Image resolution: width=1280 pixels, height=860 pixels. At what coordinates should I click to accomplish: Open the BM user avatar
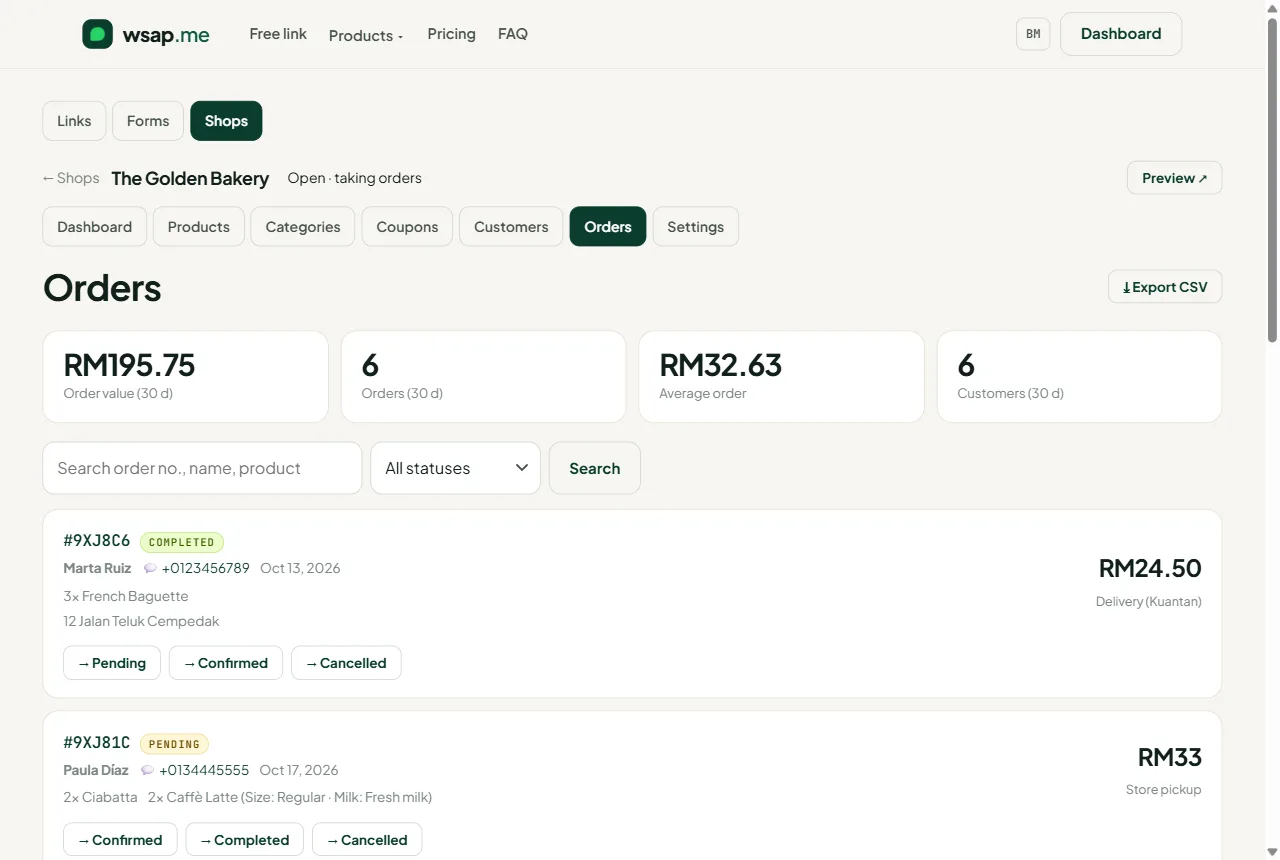click(1033, 34)
